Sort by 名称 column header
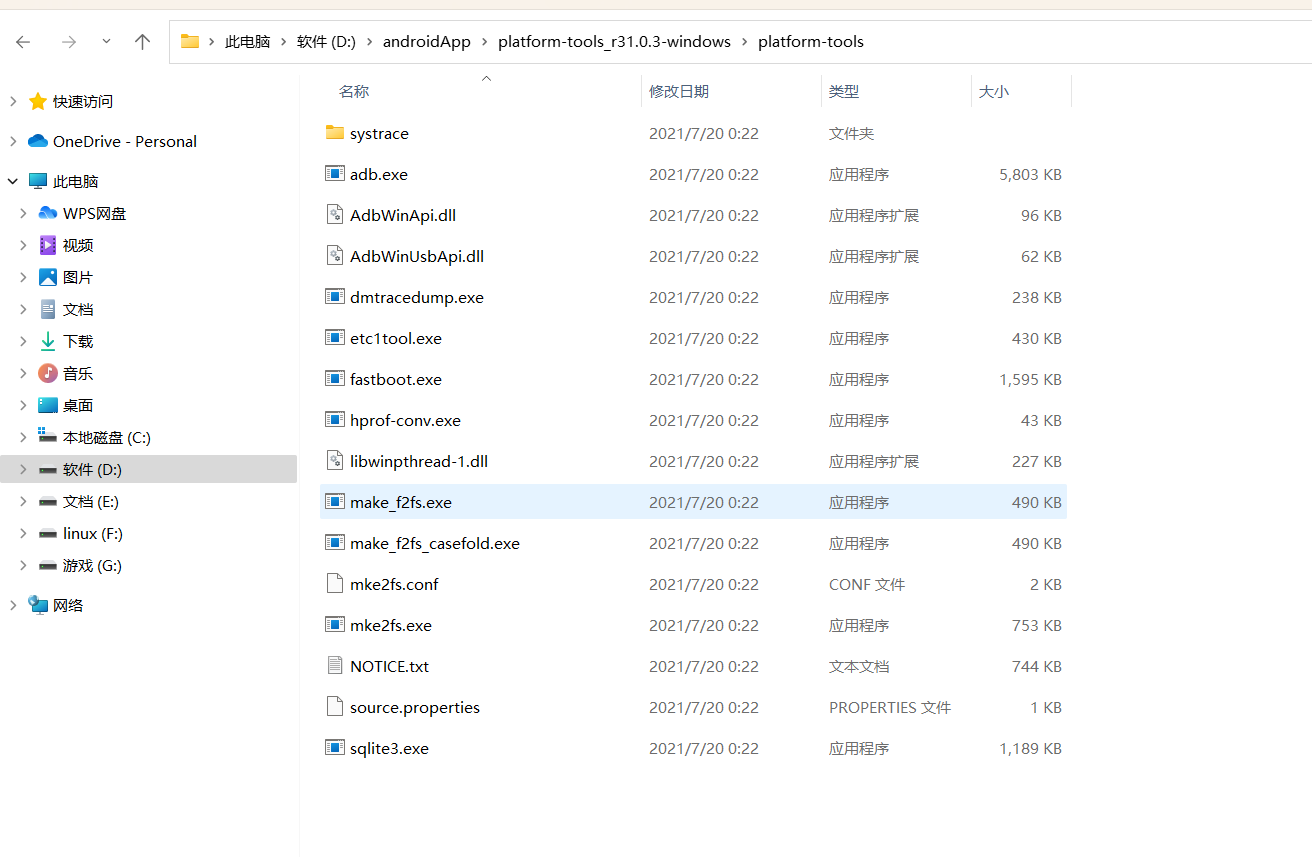This screenshot has height=857, width=1312. click(x=354, y=91)
